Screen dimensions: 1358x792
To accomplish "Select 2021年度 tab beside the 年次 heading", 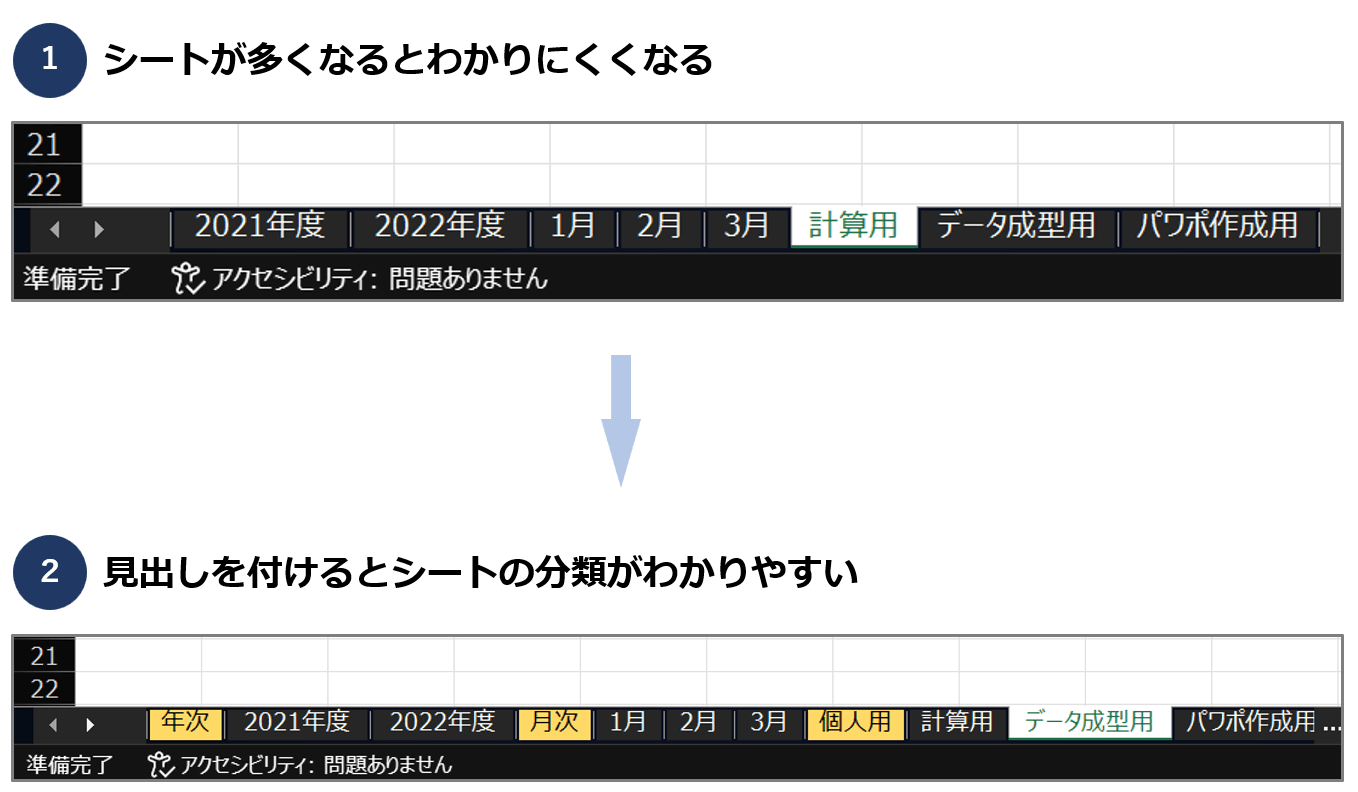I will [x=296, y=722].
